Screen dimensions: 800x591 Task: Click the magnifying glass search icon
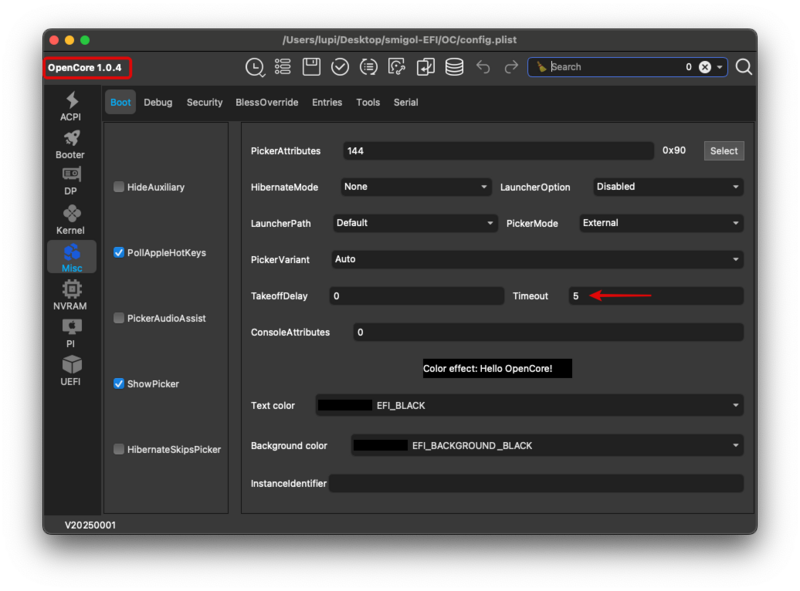(x=744, y=67)
